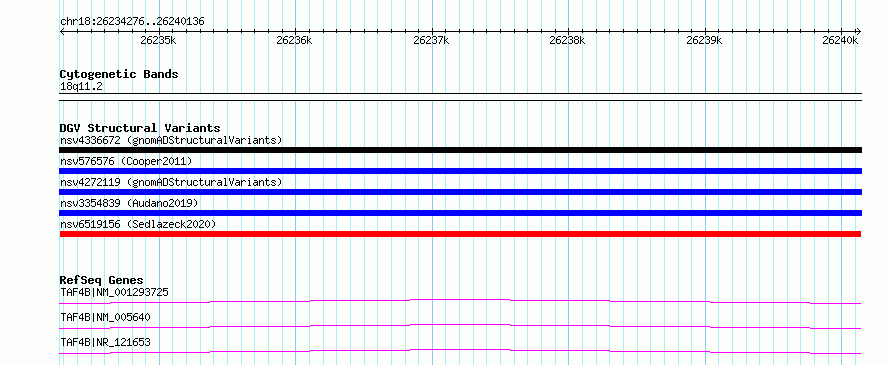Open variant nsv6519156 Sedlazeck2020 label
Image resolution: width=890 pixels, height=365 pixels.
click(138, 224)
